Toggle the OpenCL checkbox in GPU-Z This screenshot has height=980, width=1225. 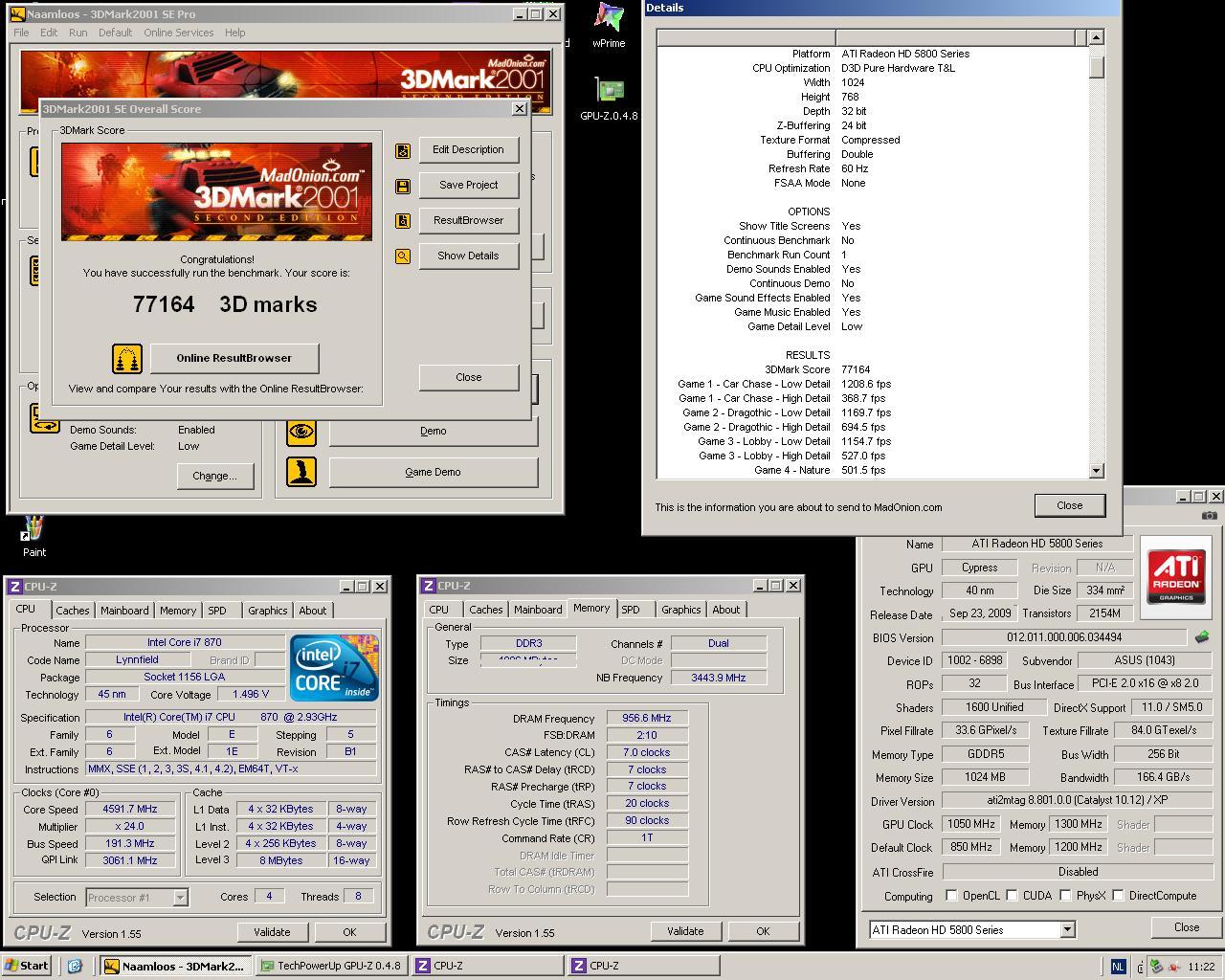point(951,896)
